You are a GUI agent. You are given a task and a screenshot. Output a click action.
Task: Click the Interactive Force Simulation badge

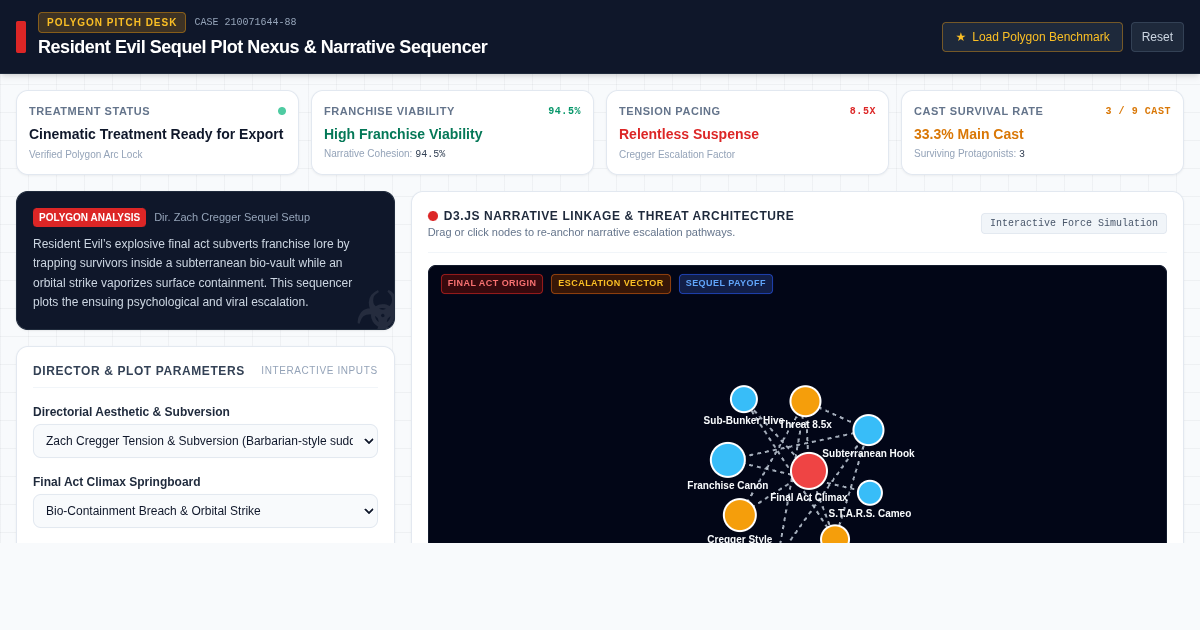click(1074, 224)
